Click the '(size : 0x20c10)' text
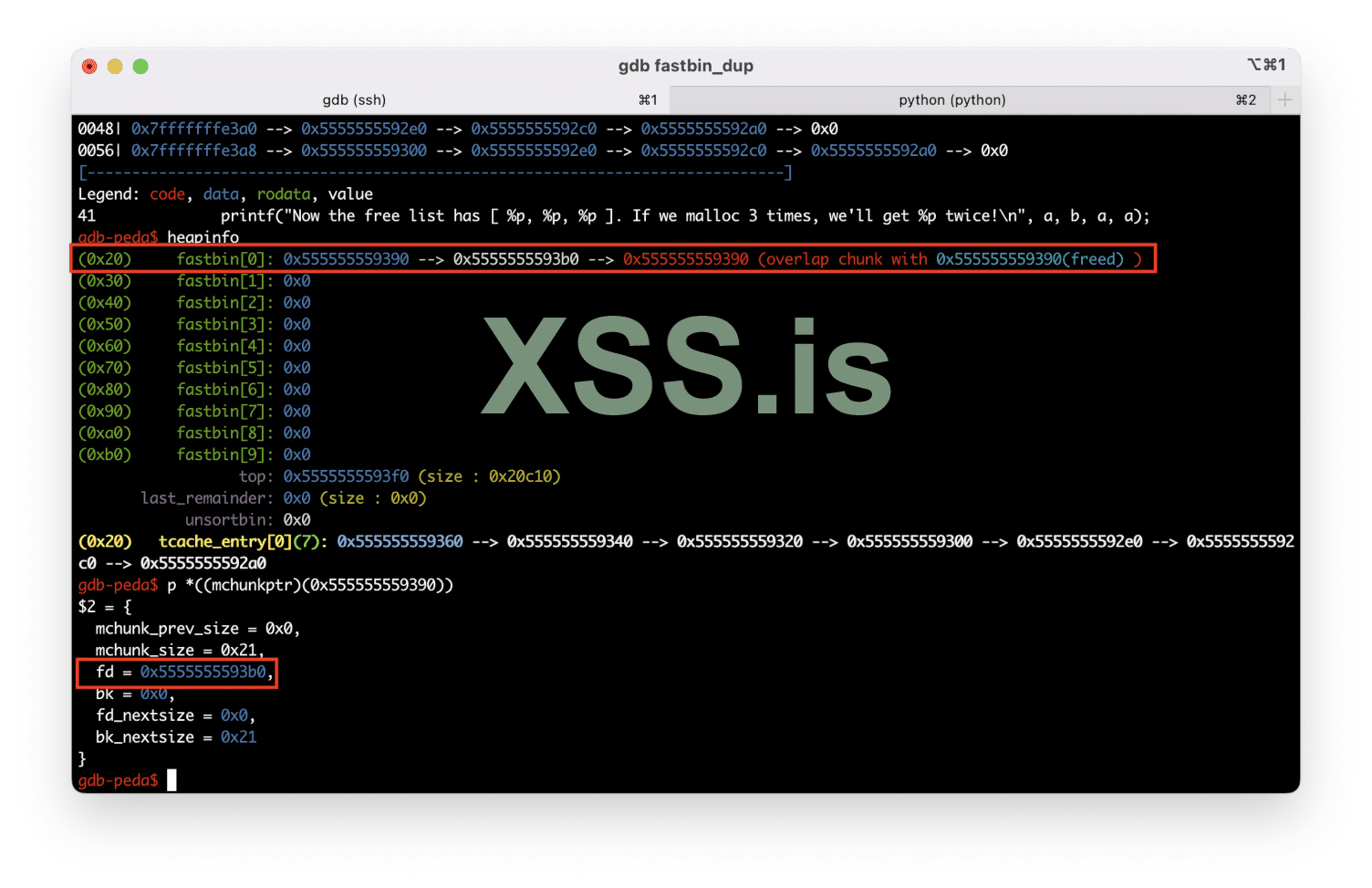1372x888 pixels. (490, 476)
